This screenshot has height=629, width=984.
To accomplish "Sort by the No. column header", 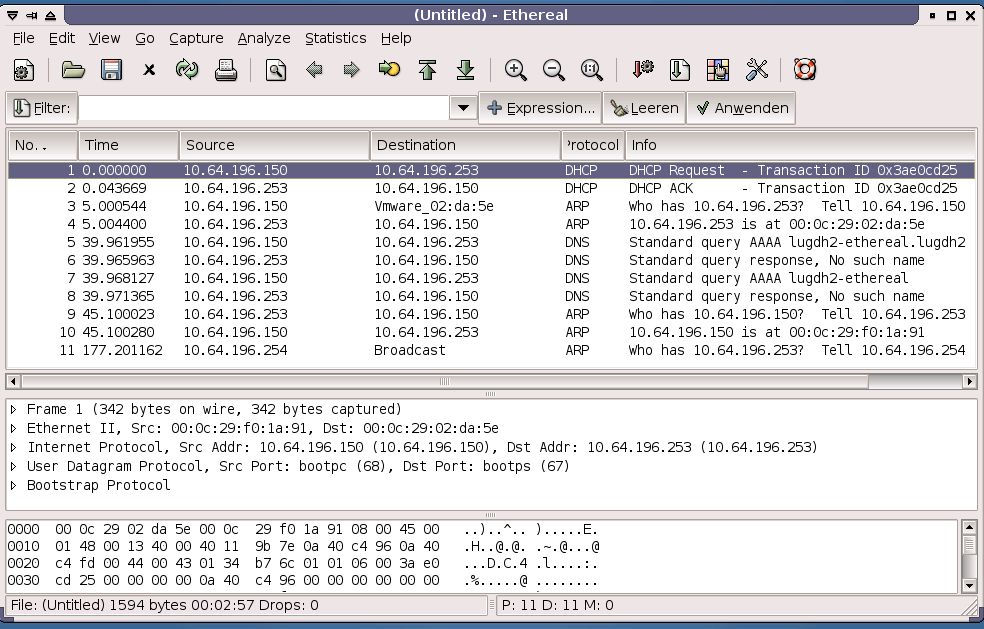I will tap(43, 145).
